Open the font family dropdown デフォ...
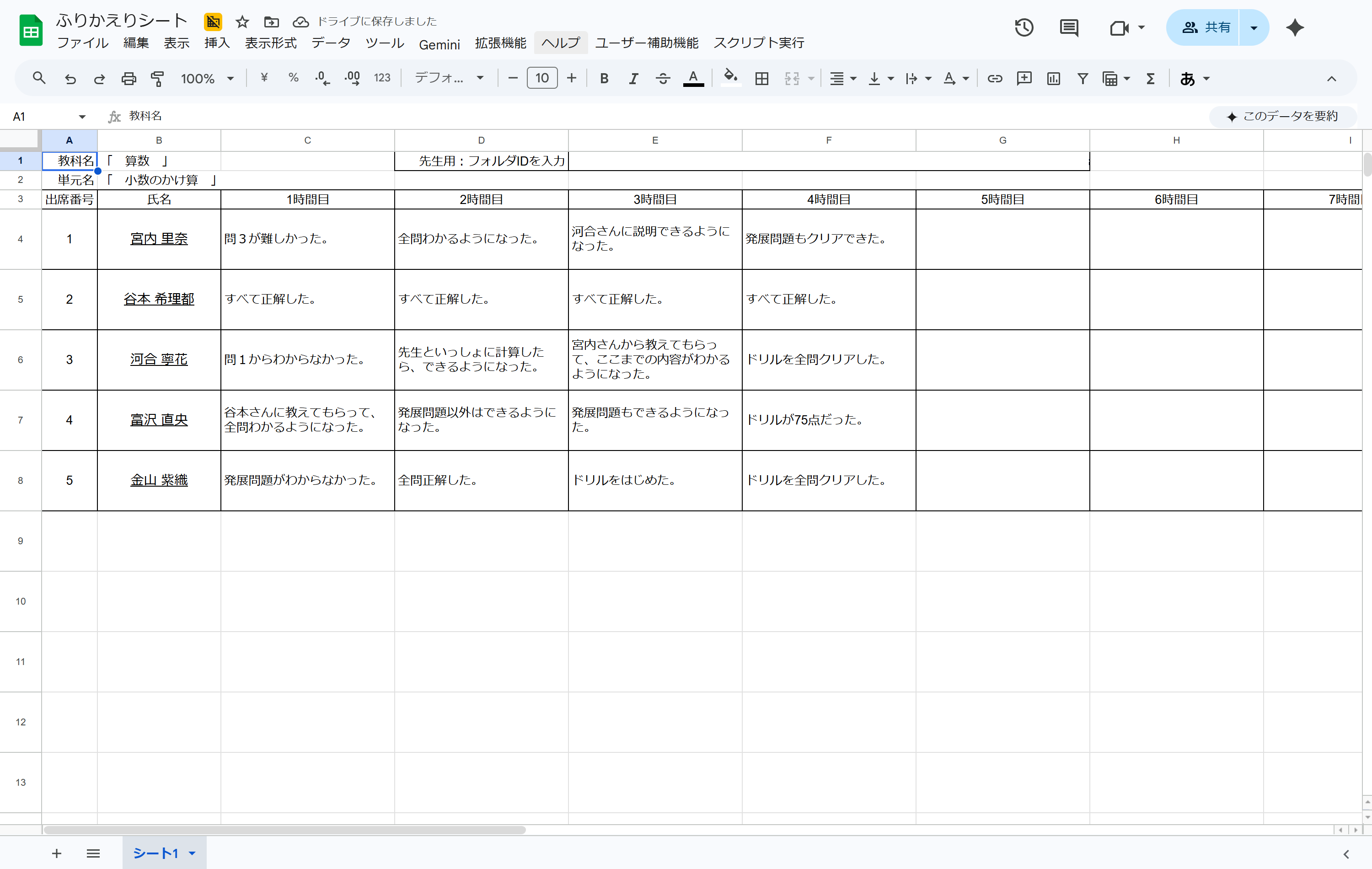Screen dimensions: 1372x869 pos(449,79)
